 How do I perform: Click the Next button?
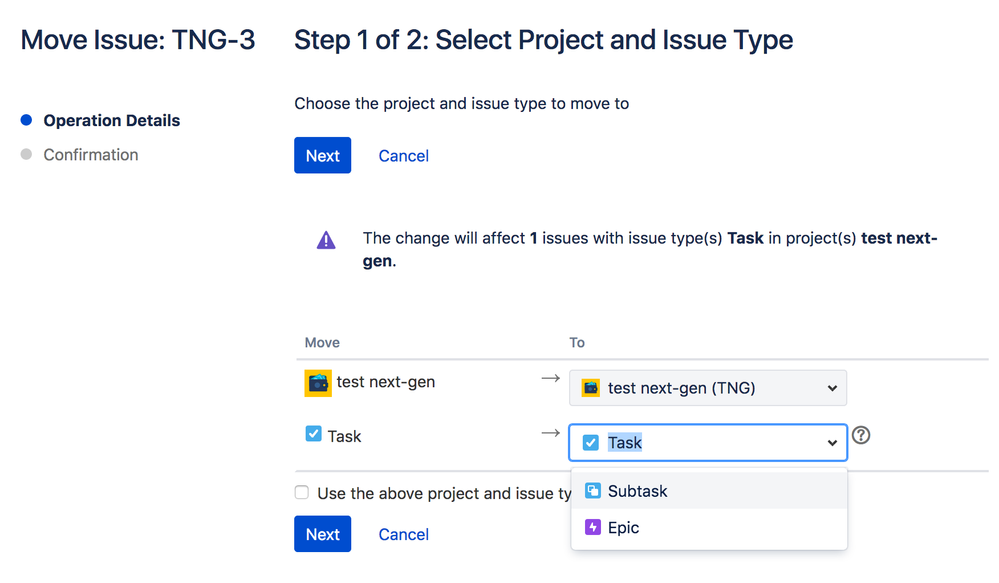pos(322,155)
